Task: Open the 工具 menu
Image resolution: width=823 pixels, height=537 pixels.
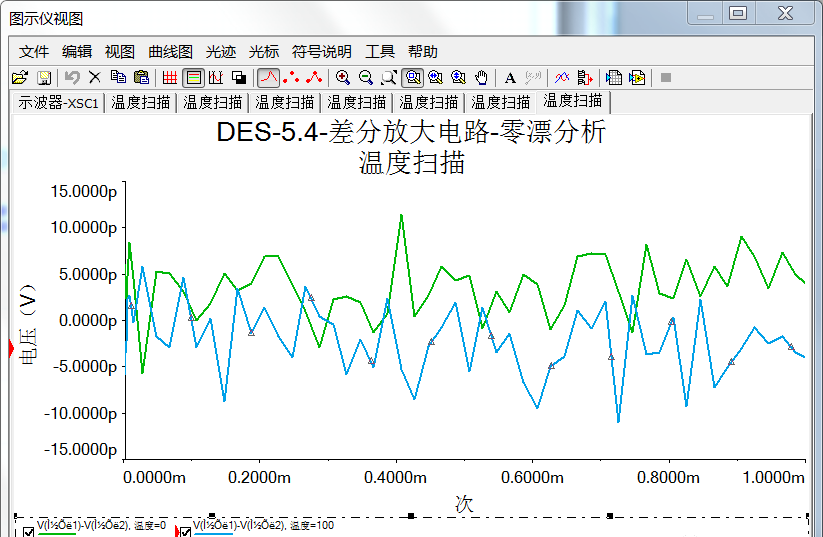Action: [379, 51]
